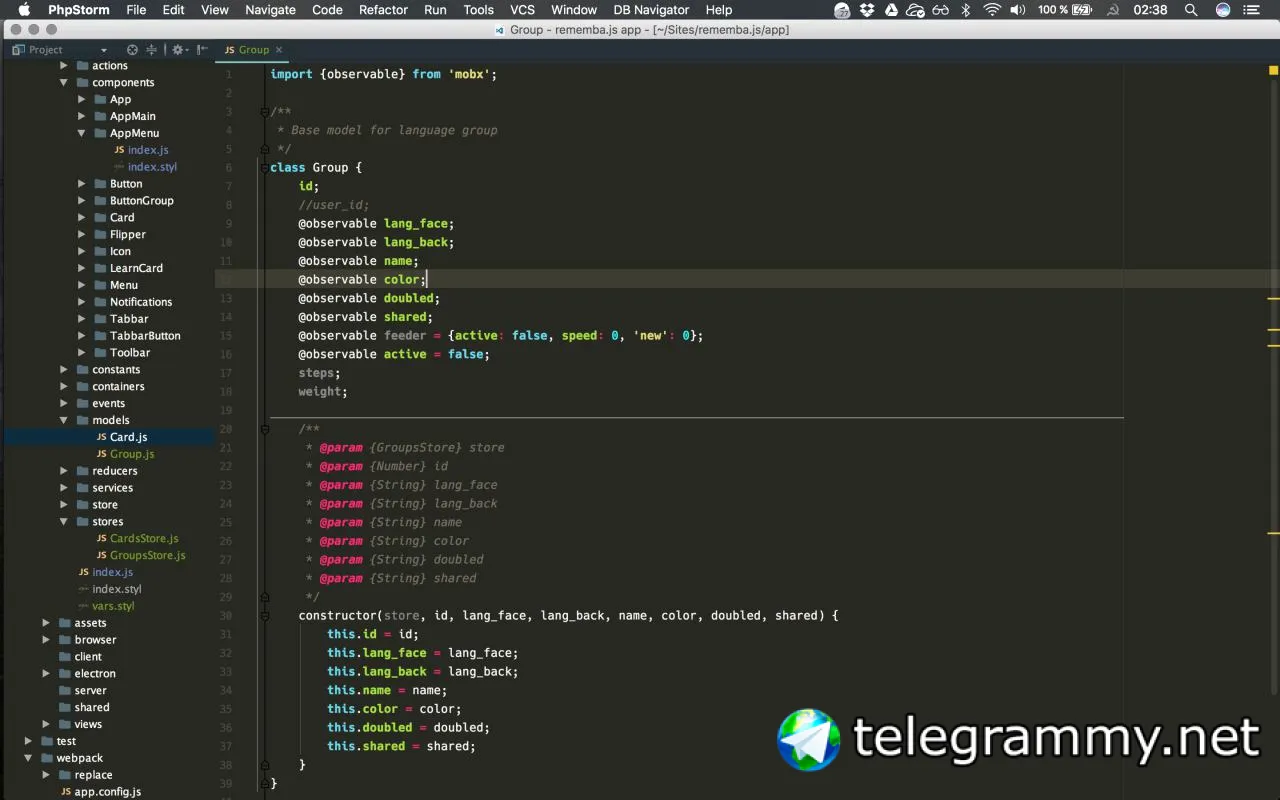Collapse the models folder
The width and height of the screenshot is (1280, 800).
[64, 420]
